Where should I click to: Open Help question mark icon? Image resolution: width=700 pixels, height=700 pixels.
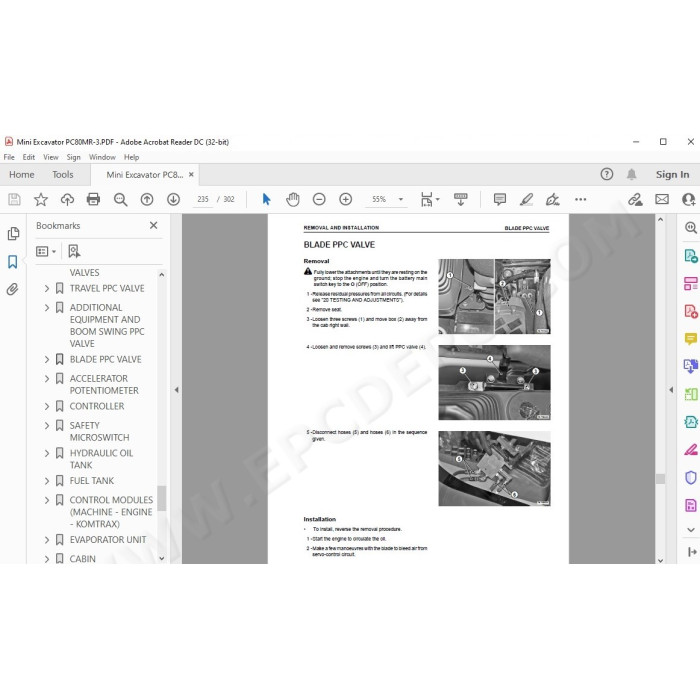click(x=606, y=174)
